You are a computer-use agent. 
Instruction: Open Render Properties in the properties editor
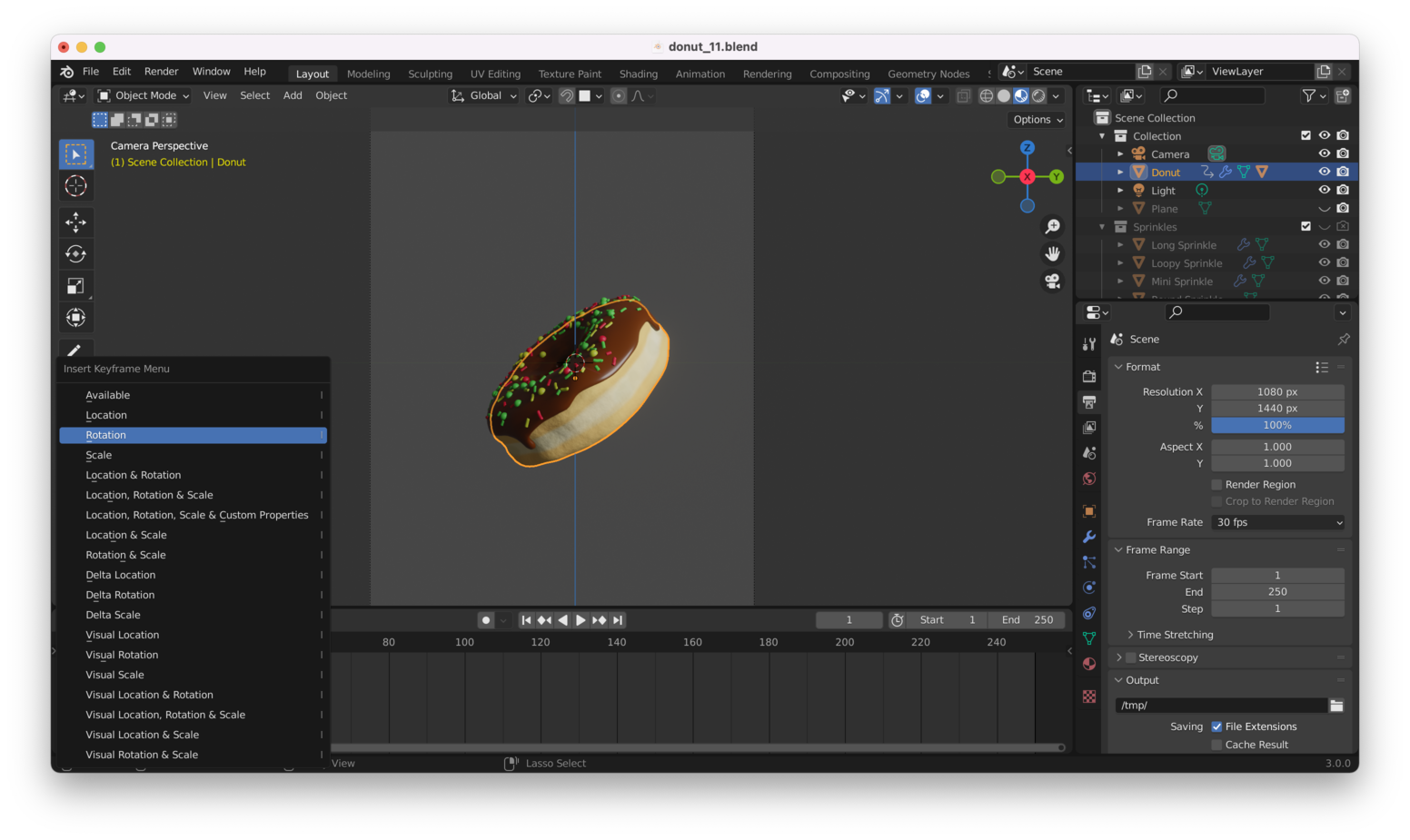pos(1088,376)
